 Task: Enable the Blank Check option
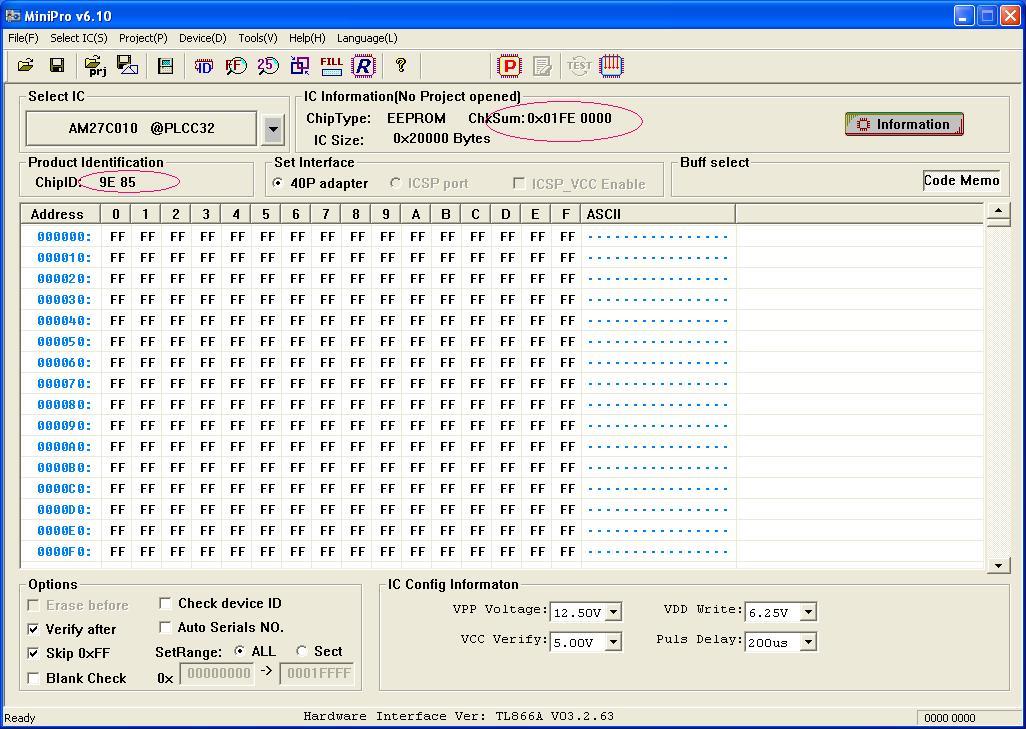33,679
